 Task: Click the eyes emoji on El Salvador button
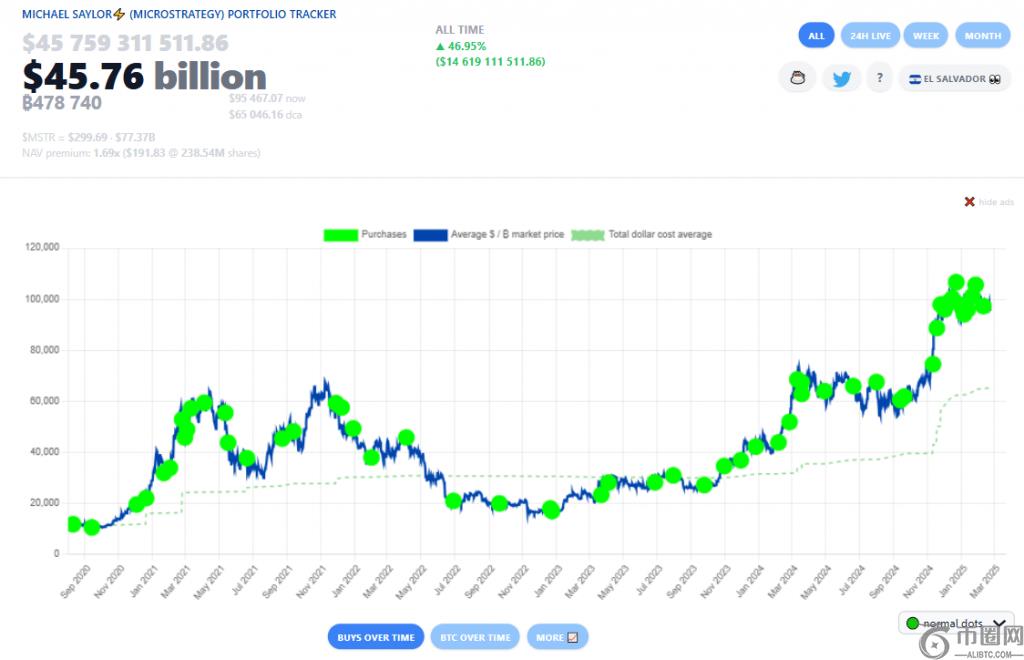click(x=994, y=79)
